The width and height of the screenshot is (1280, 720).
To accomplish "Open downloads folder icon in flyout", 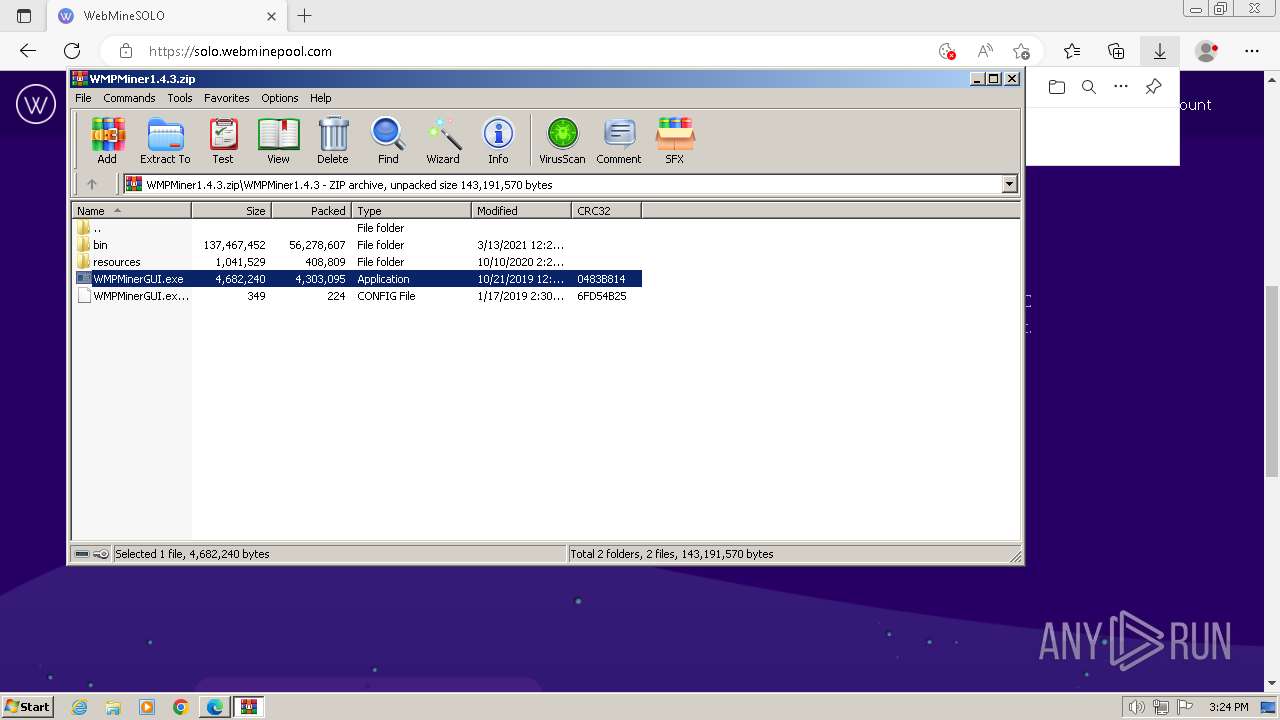I will coord(1057,87).
